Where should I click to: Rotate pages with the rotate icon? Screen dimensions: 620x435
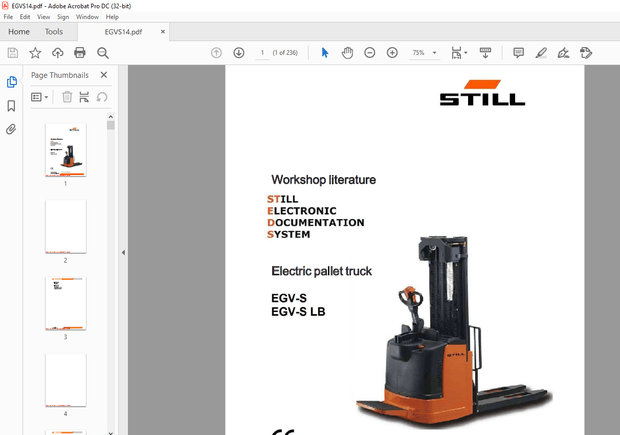(102, 97)
